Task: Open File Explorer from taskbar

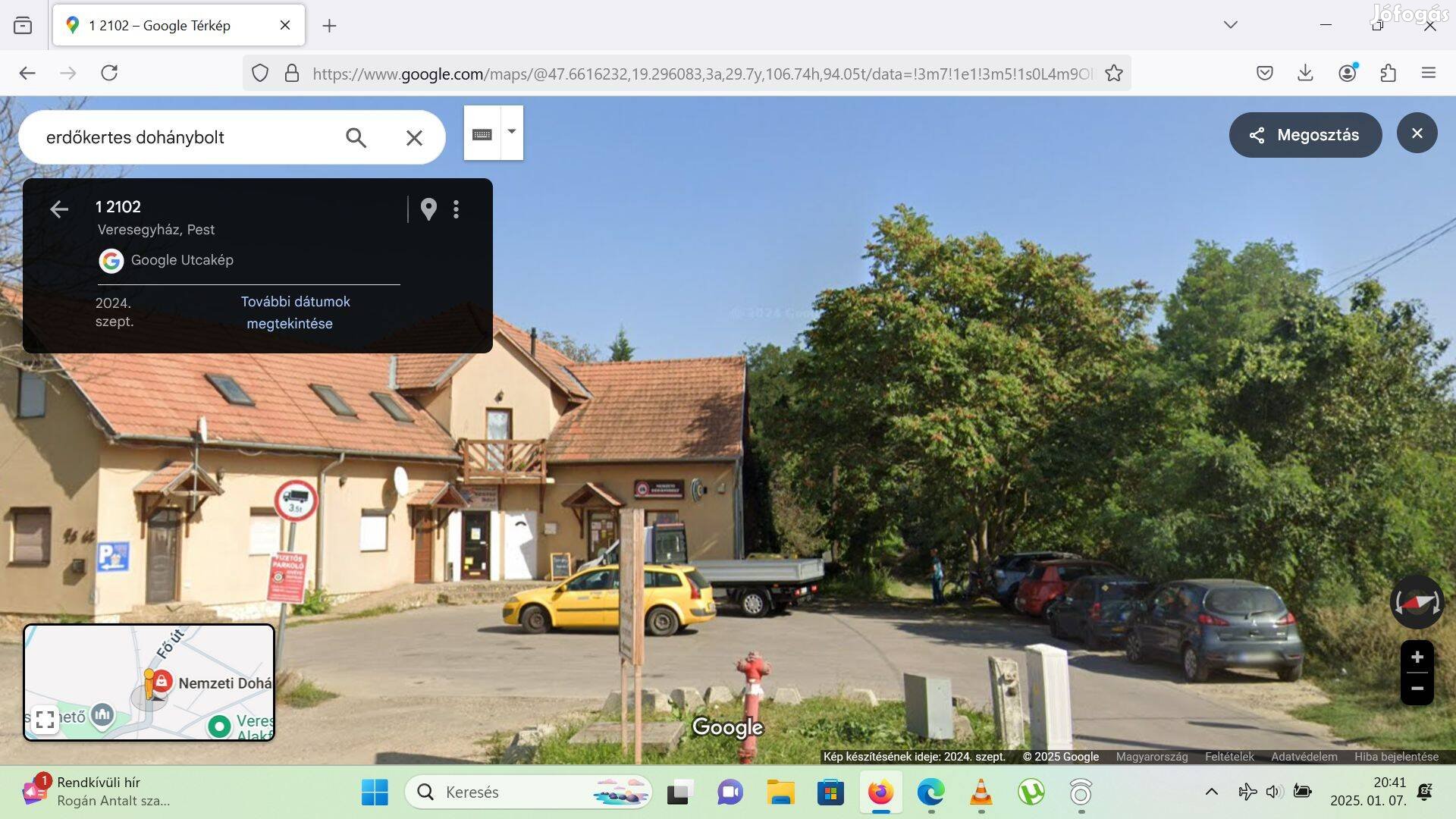Action: 780,792
